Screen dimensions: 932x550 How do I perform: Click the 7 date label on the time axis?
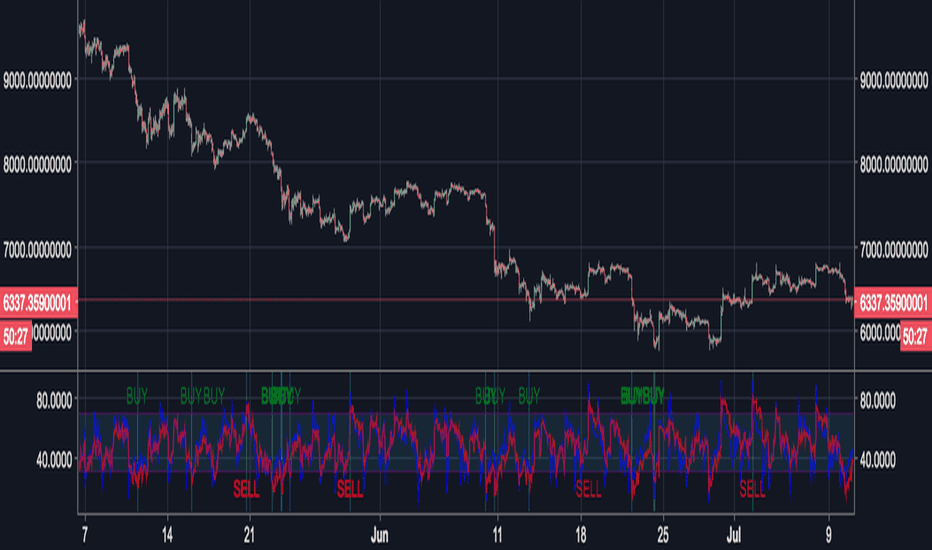(x=84, y=536)
